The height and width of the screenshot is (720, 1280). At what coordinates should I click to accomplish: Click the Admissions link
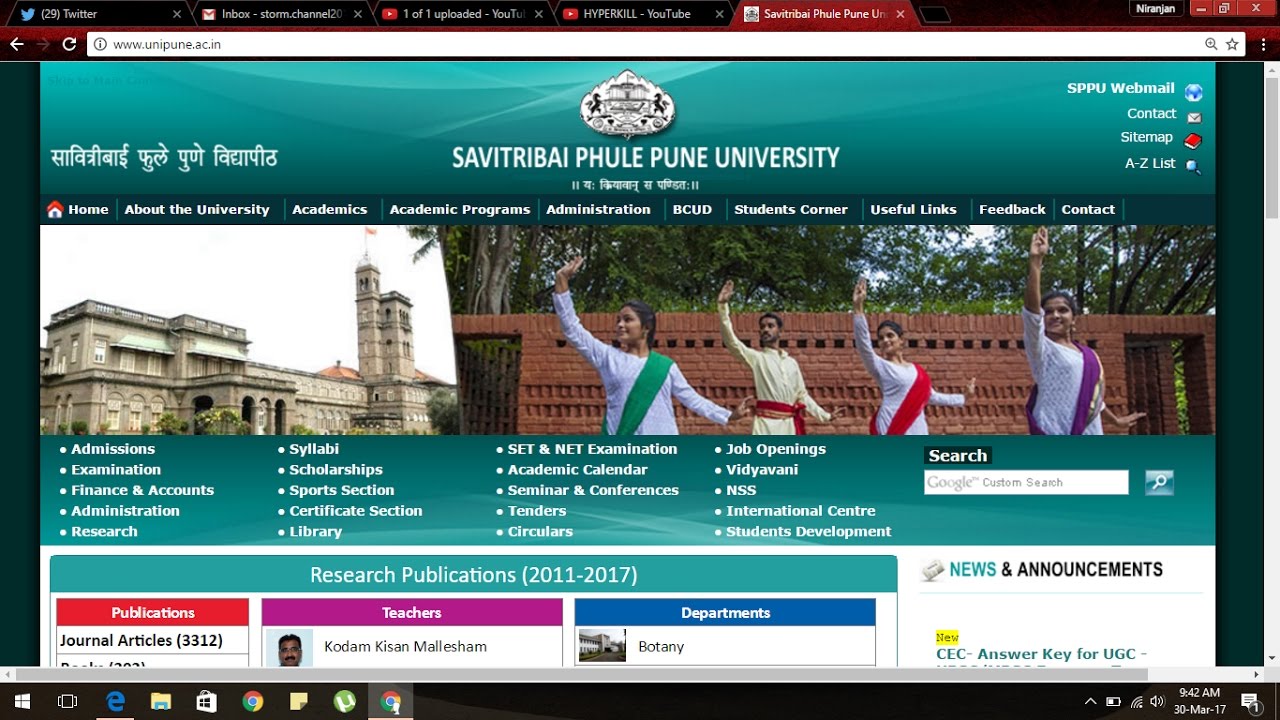tap(113, 449)
